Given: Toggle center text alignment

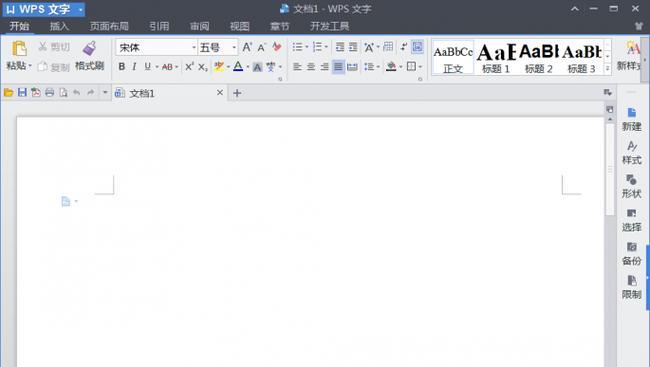Looking at the screenshot, I should (x=311, y=66).
